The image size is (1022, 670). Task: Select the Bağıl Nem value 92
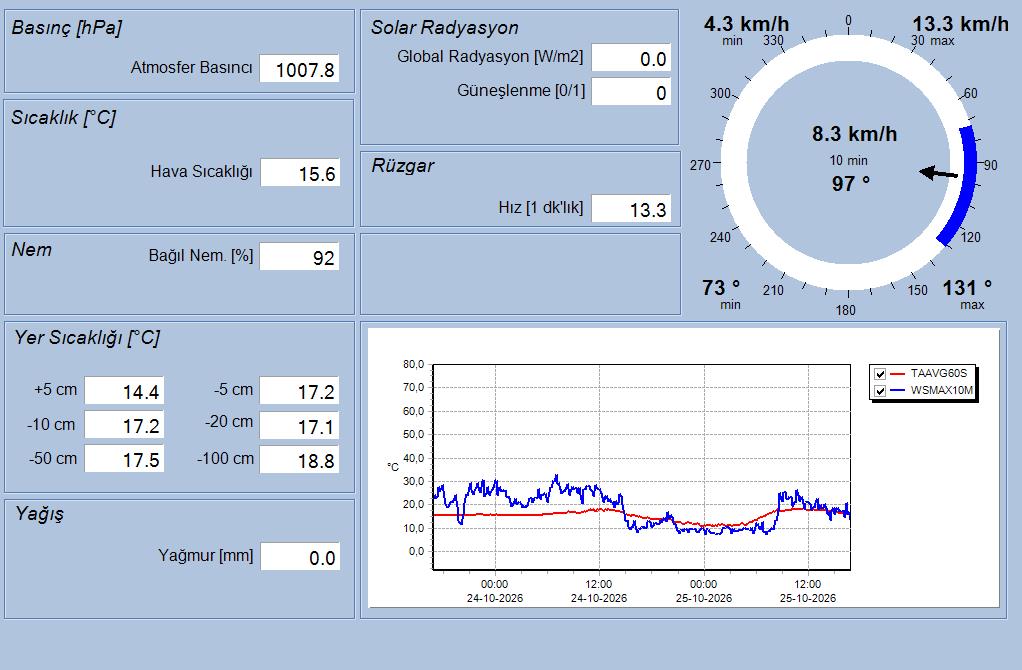(x=299, y=256)
